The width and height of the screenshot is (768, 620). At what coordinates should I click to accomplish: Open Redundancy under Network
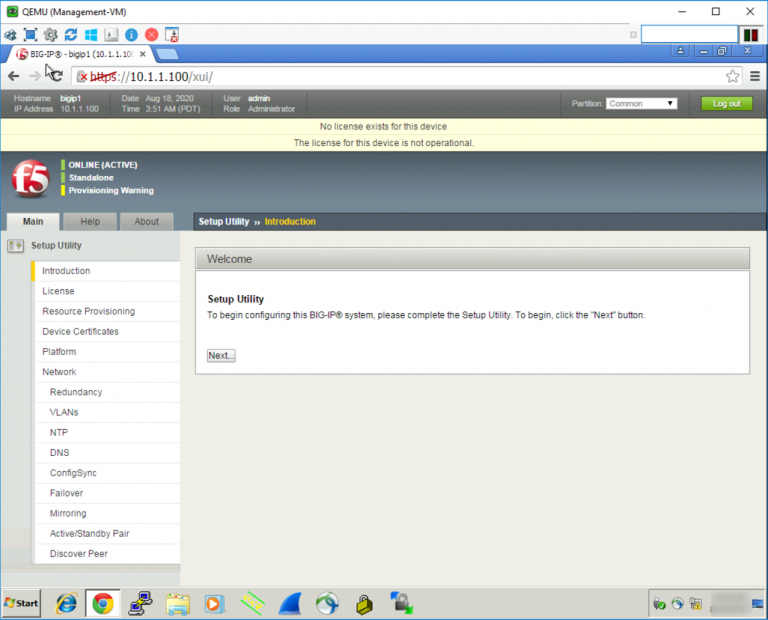click(x=107, y=392)
